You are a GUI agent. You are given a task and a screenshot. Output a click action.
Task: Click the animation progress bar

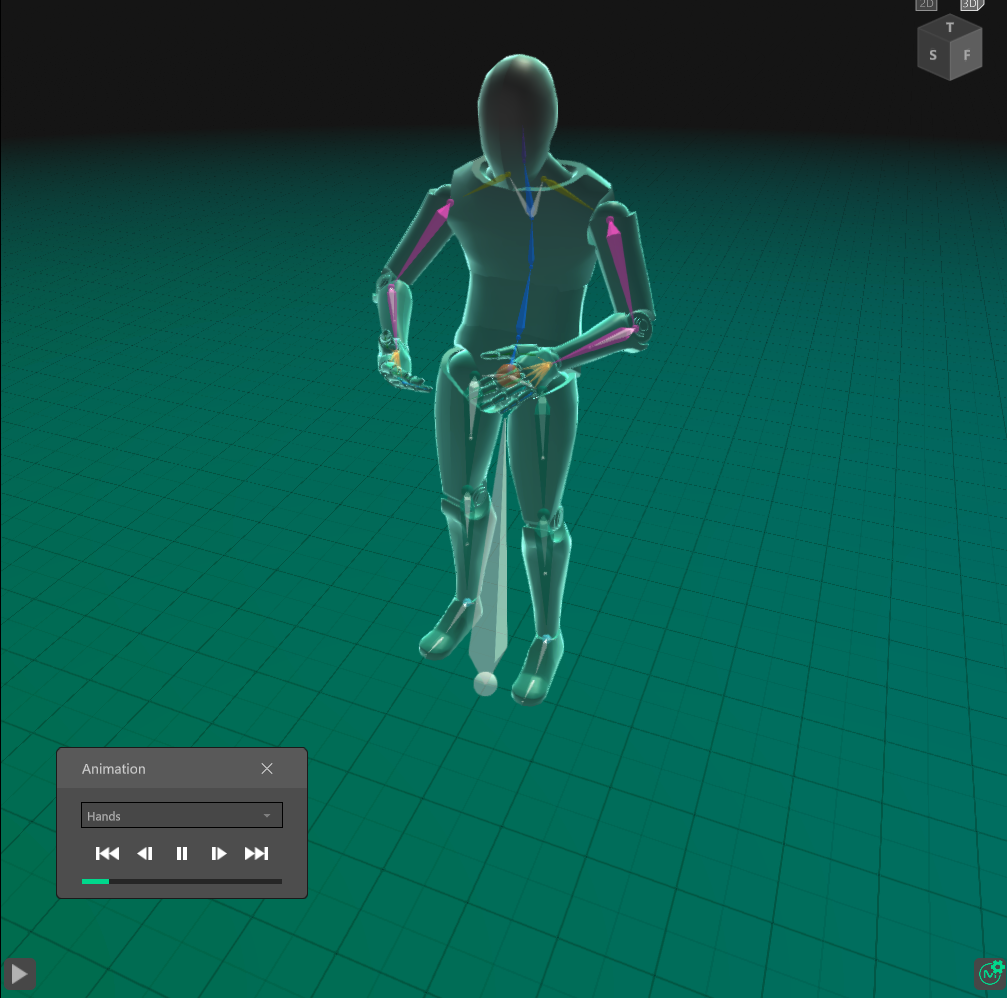coord(181,881)
